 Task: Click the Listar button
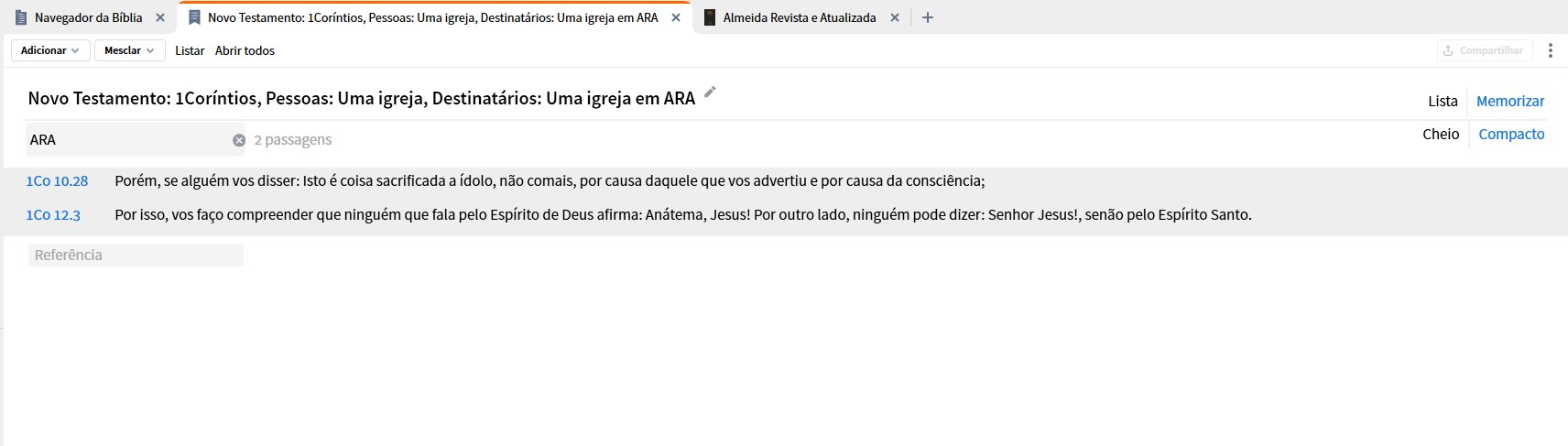(190, 50)
